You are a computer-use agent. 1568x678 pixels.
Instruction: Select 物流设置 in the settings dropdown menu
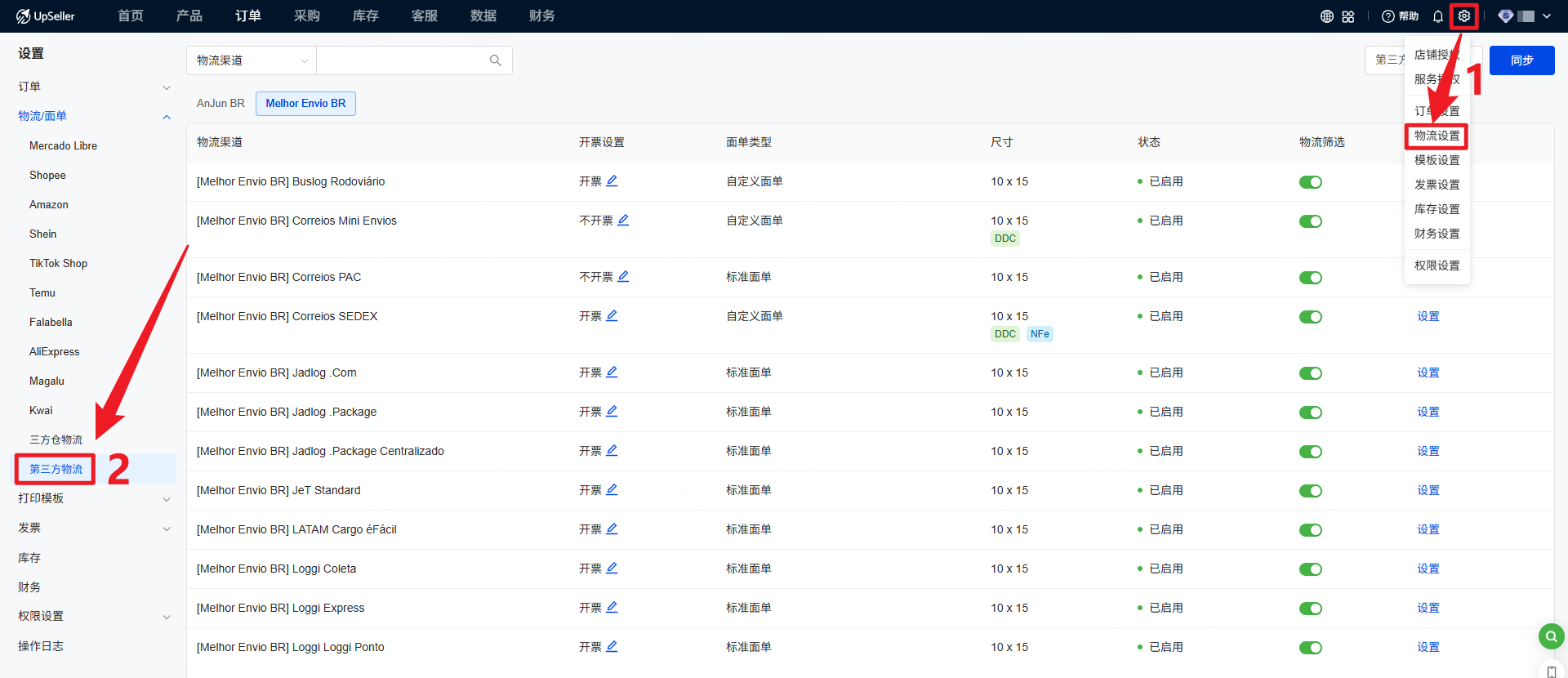coord(1437,136)
